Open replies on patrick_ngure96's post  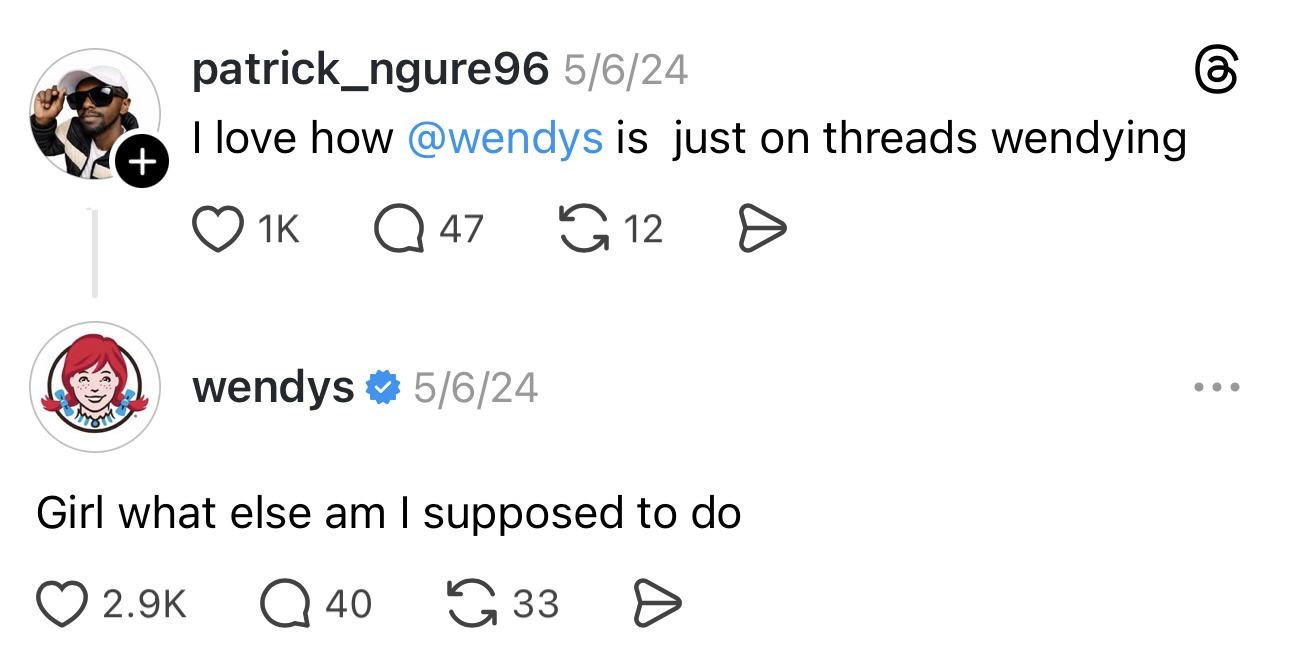[397, 230]
